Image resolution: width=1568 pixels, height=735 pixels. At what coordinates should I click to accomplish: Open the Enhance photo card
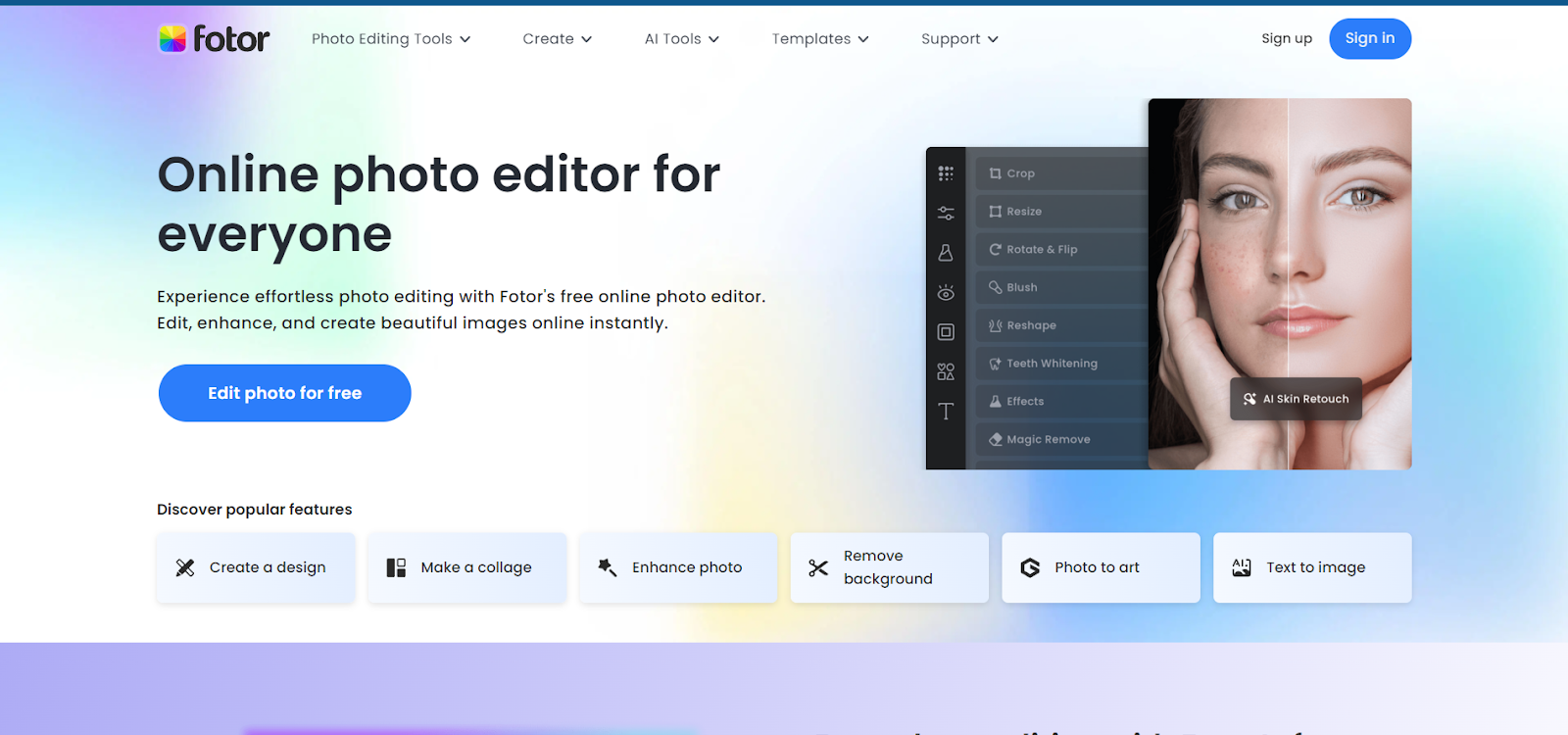tap(678, 567)
